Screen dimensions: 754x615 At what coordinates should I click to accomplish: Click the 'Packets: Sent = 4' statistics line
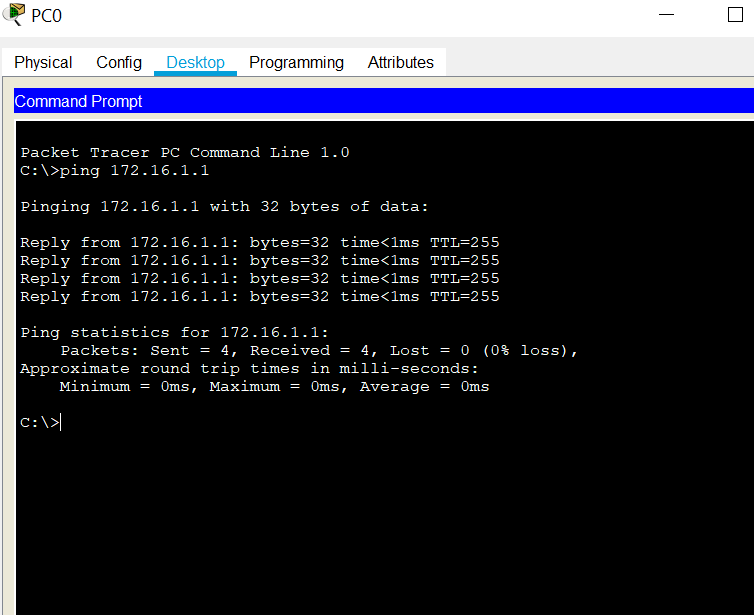click(319, 351)
